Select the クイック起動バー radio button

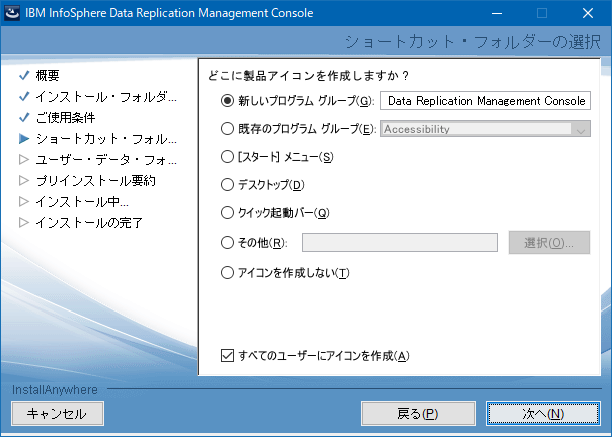click(x=227, y=213)
